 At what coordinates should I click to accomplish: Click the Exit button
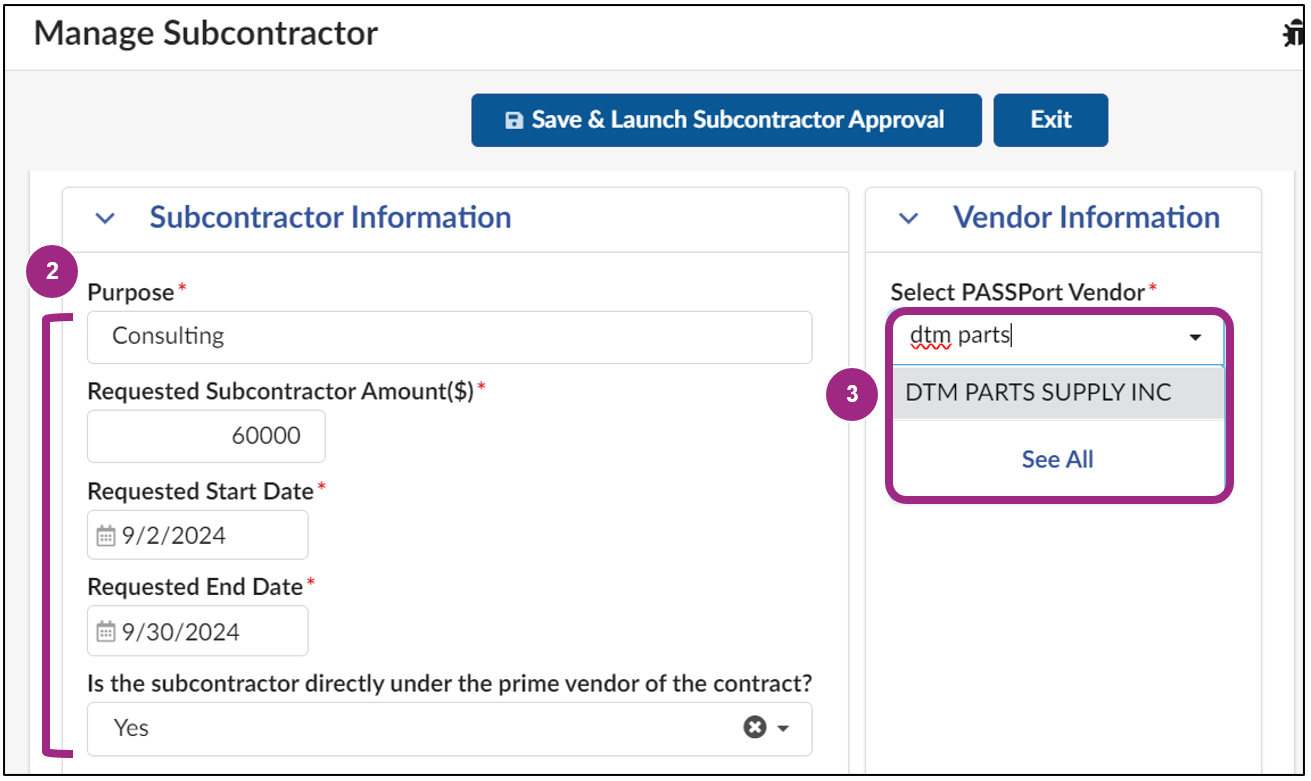click(x=1050, y=120)
